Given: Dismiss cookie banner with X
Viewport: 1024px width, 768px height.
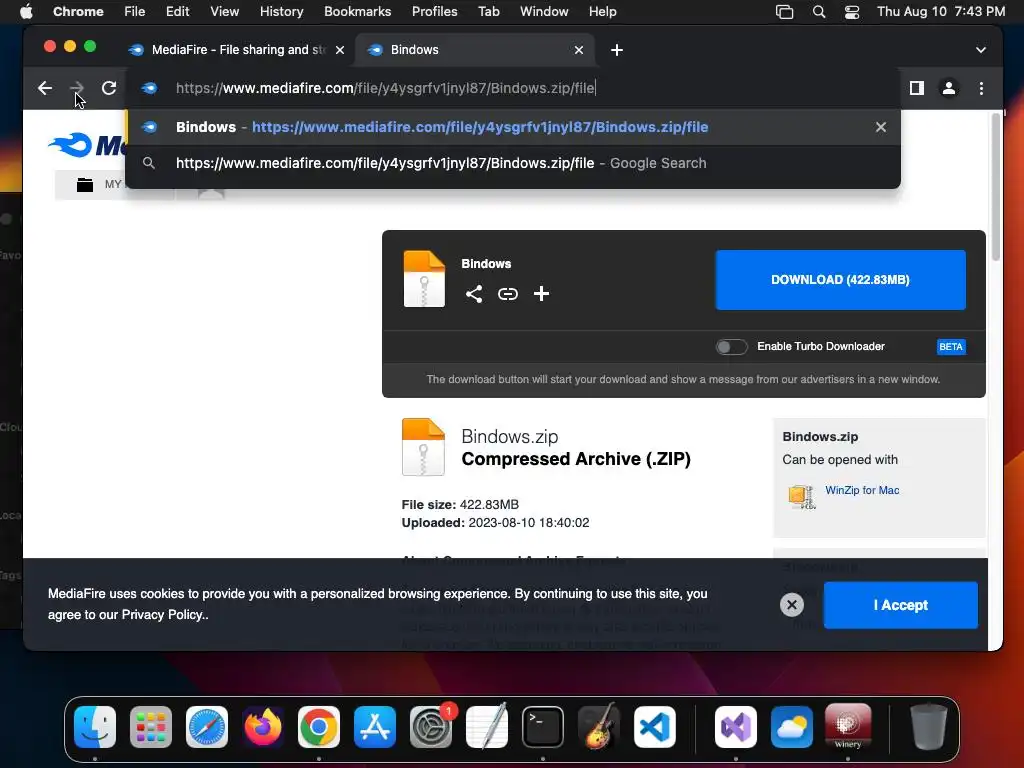Looking at the screenshot, I should coord(792,605).
